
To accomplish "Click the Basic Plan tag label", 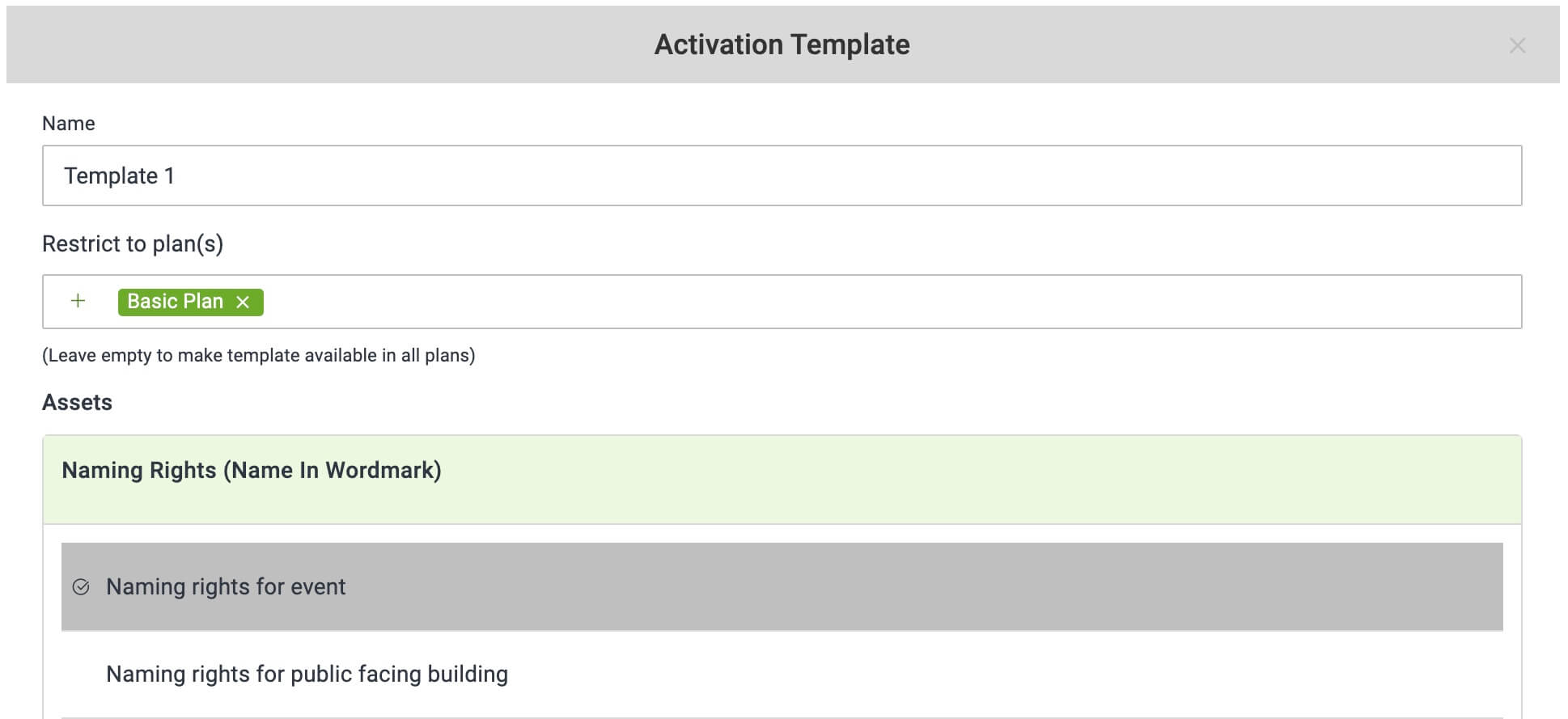I will click(x=175, y=301).
